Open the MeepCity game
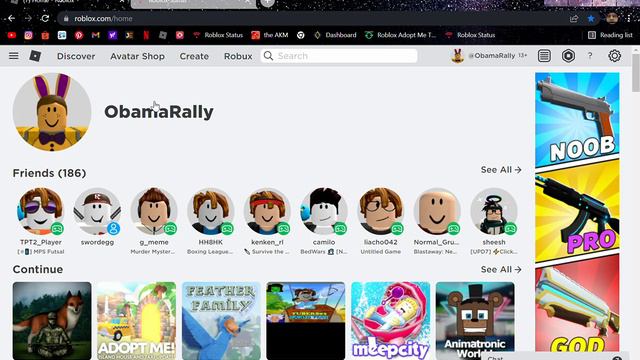Viewport: 640px width, 360px height. pos(391,321)
